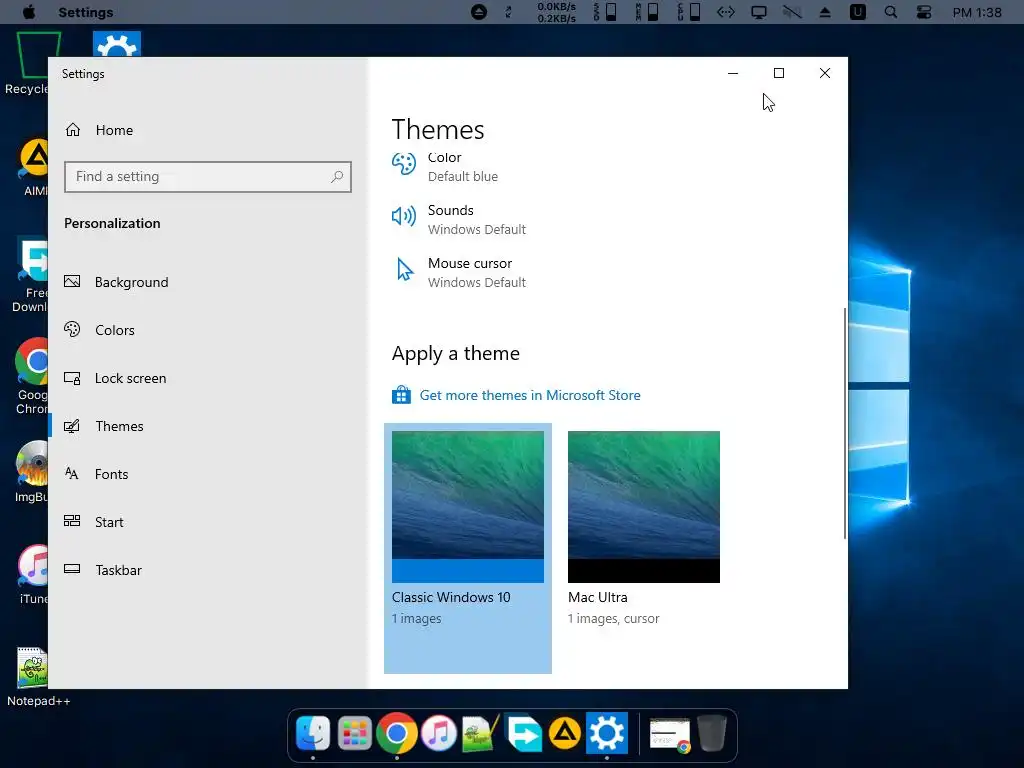This screenshot has height=768, width=1024.
Task: Select the Classic Windows 10 theme thumbnail
Action: tap(468, 507)
